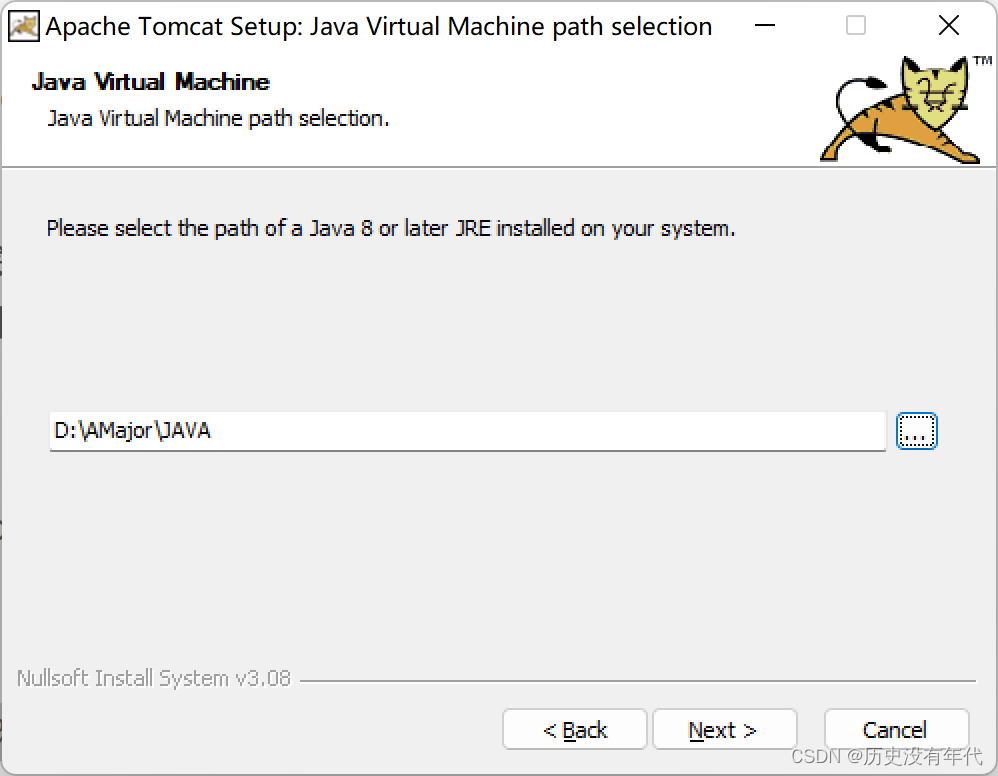Go to the Next > step
Viewport: 998px width, 776px height.
pyautogui.click(x=724, y=730)
